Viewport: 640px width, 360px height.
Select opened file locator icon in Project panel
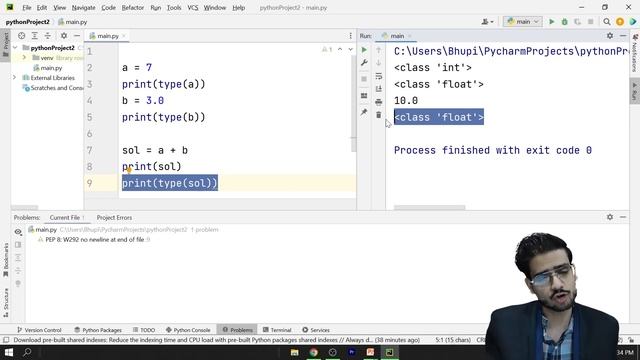coord(22,36)
